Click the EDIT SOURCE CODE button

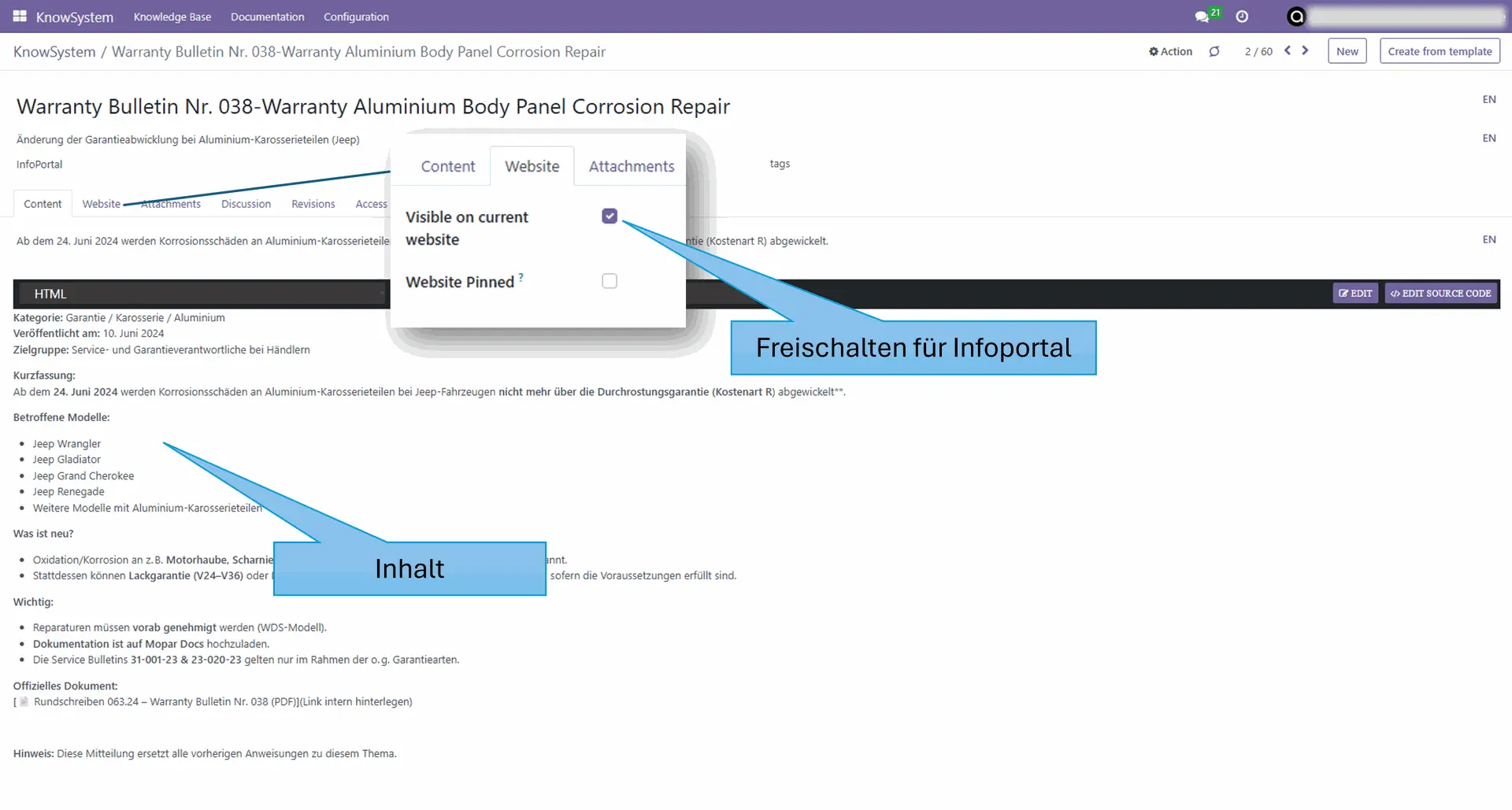1440,294
